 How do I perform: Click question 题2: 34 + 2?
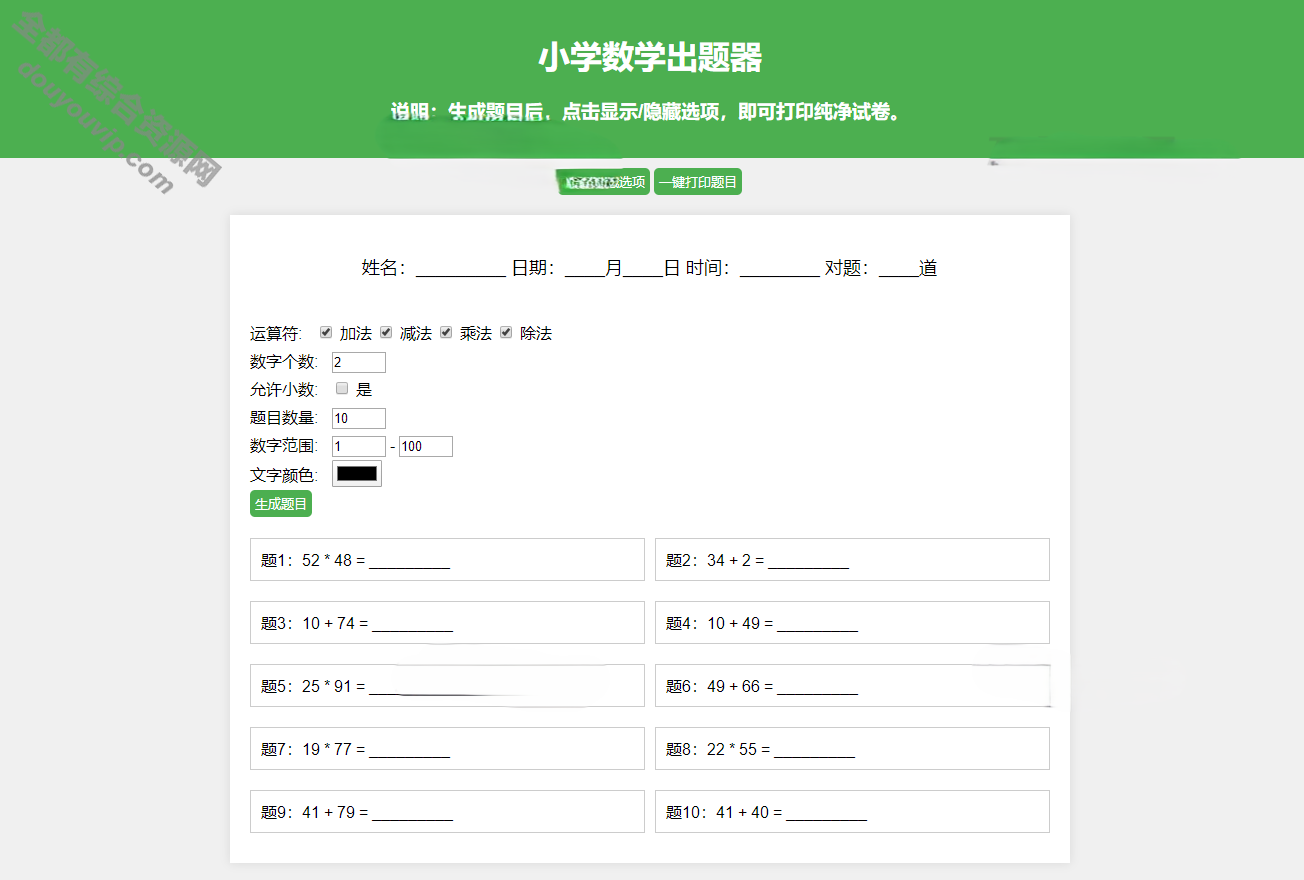tap(852, 559)
